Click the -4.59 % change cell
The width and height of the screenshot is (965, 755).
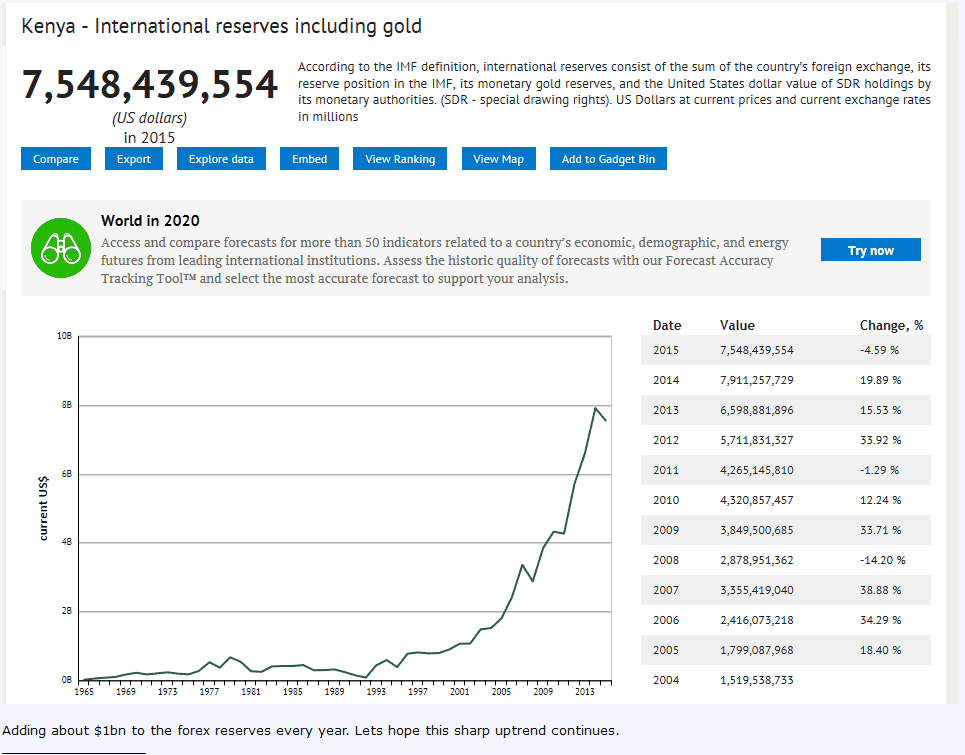click(x=879, y=350)
